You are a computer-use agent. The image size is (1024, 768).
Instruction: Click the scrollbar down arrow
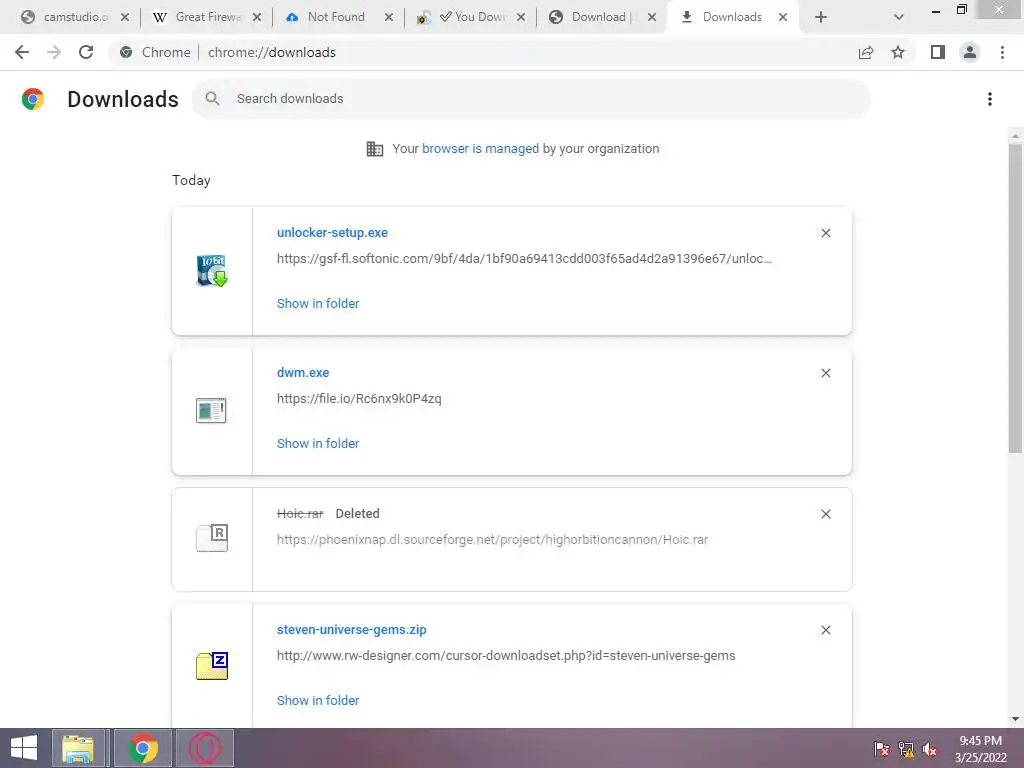click(x=1015, y=719)
